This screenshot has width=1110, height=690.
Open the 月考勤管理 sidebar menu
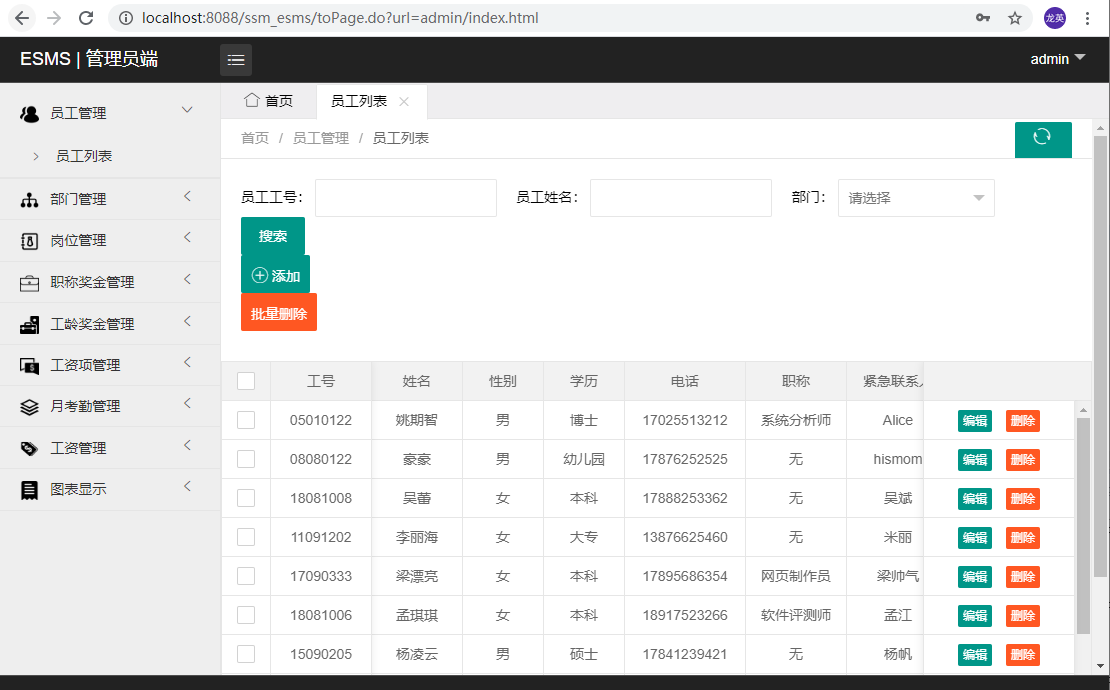(110, 406)
